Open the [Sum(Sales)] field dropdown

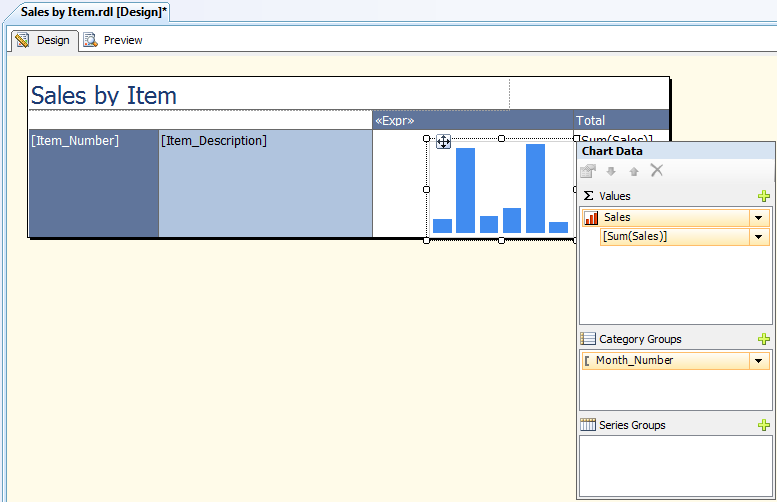759,237
